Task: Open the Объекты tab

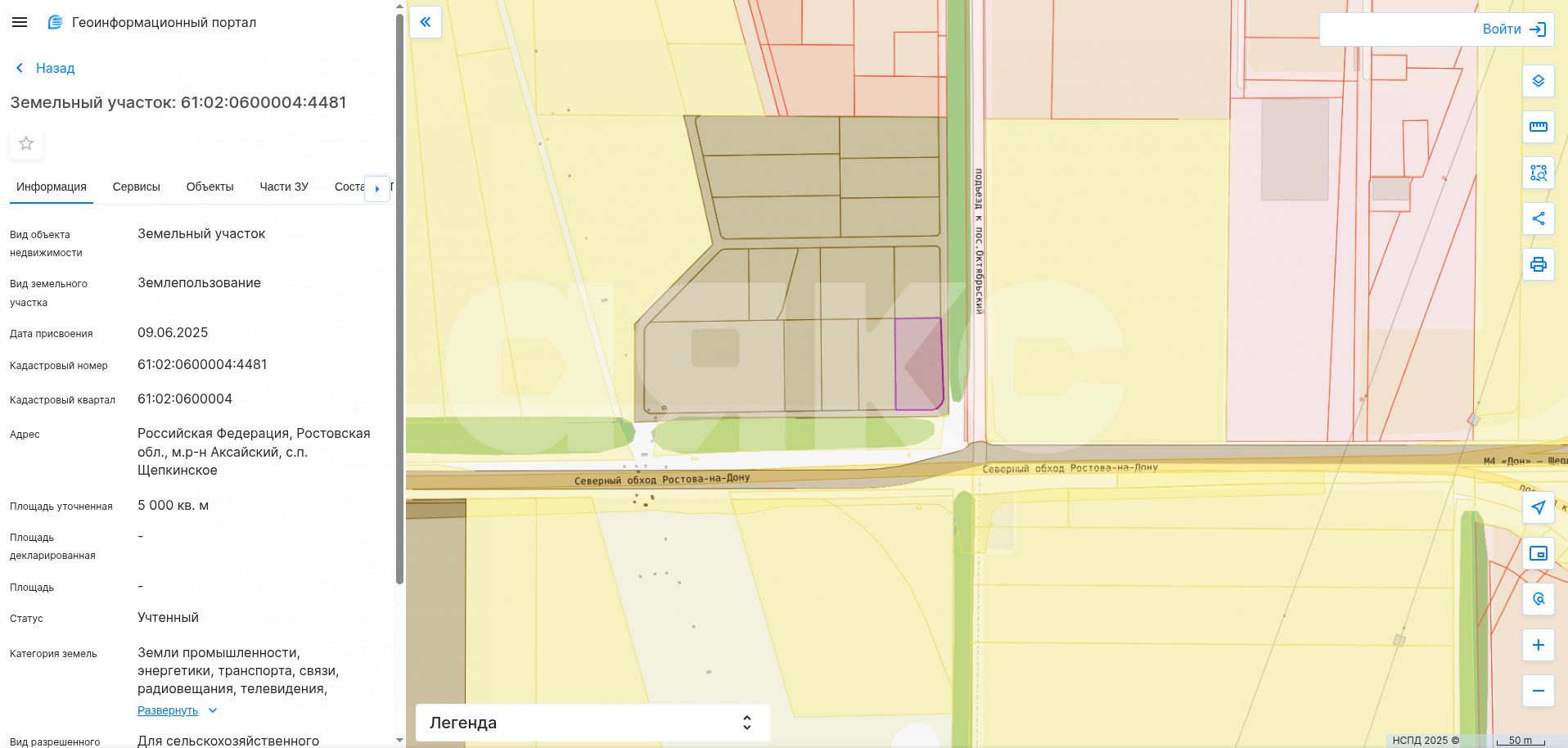Action: pyautogui.click(x=210, y=187)
